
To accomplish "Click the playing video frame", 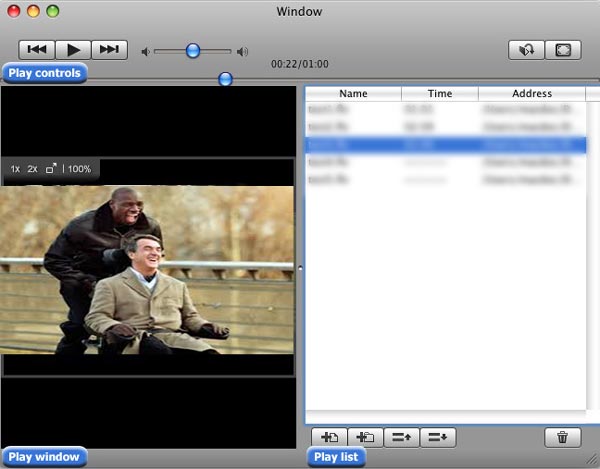I will coord(147,270).
